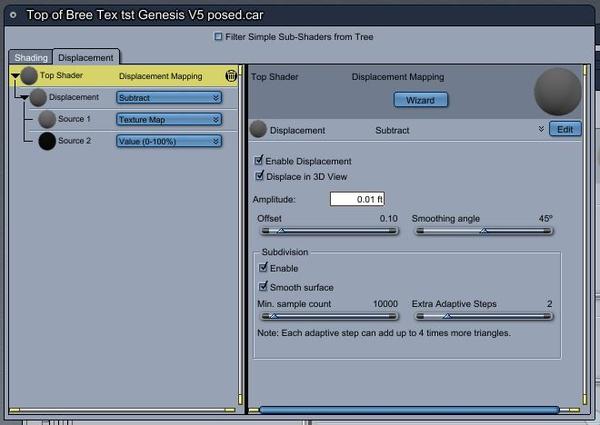
Task: Click the Extra Adaptive Steps value 2
Action: point(549,304)
